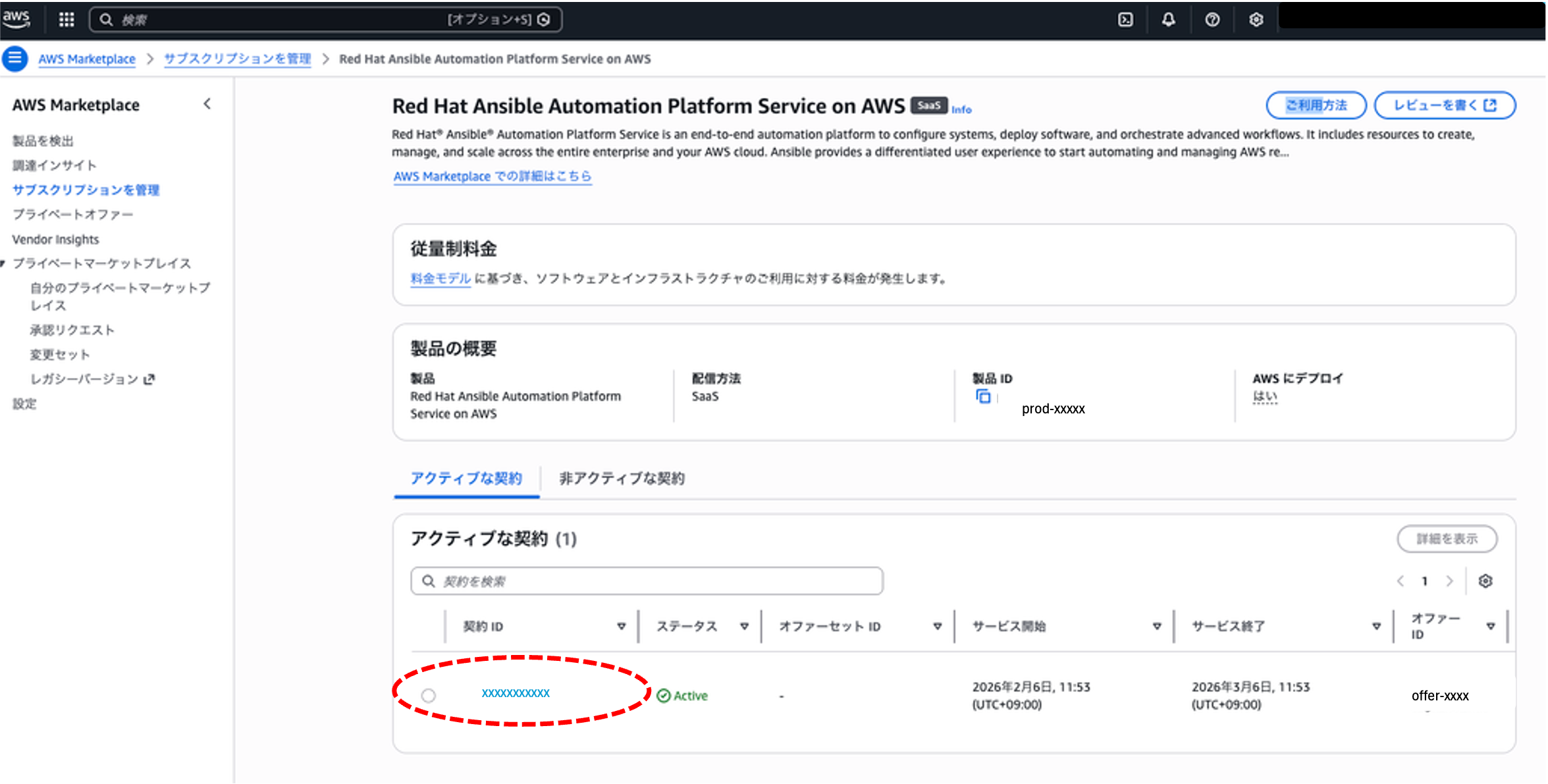The image size is (1548, 784).
Task: Open the notifications bell
Action: point(1168,20)
